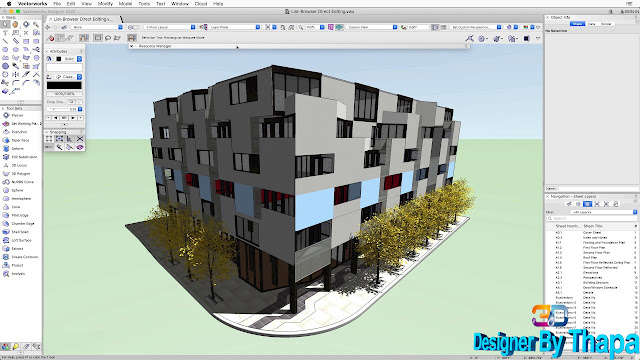
Task: Open the File menu
Action: pyautogui.click(x=57, y=4)
